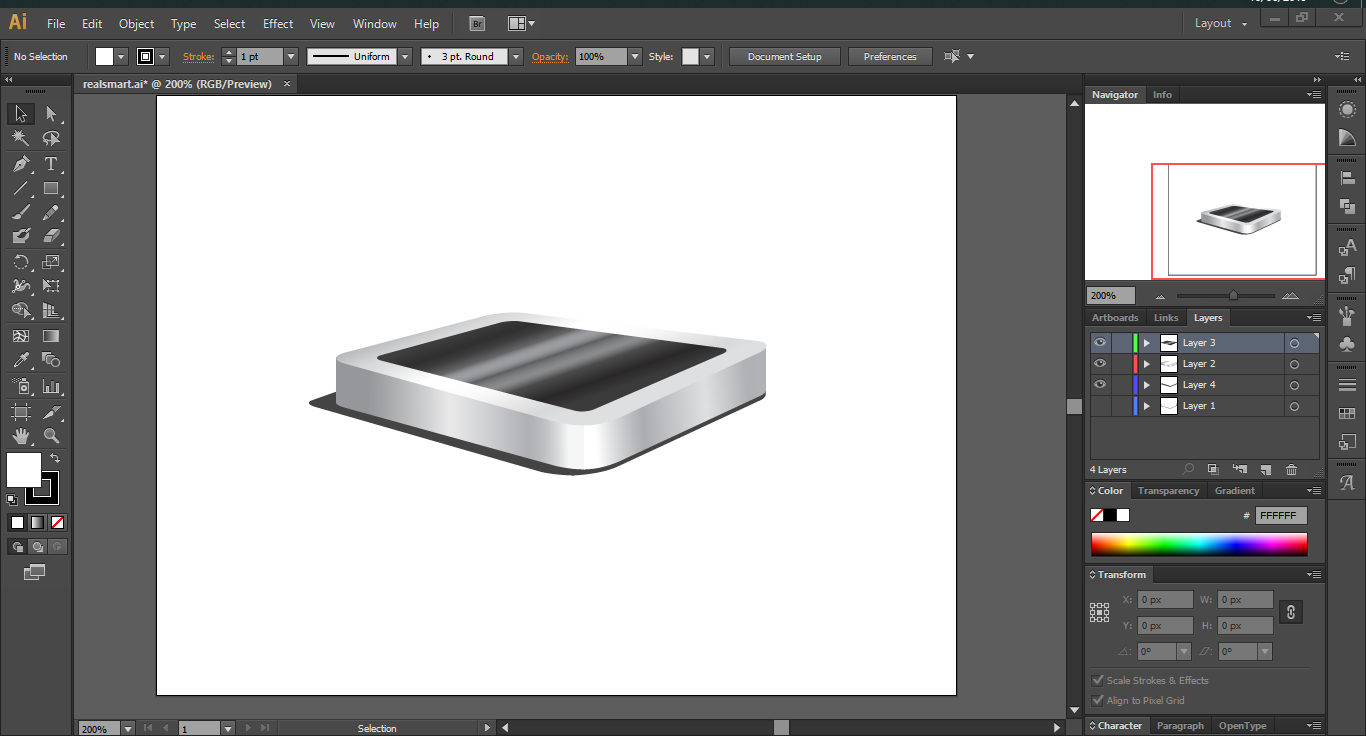Image resolution: width=1366 pixels, height=736 pixels.
Task: Select the Eyedropper tool
Action: pyautogui.click(x=21, y=361)
